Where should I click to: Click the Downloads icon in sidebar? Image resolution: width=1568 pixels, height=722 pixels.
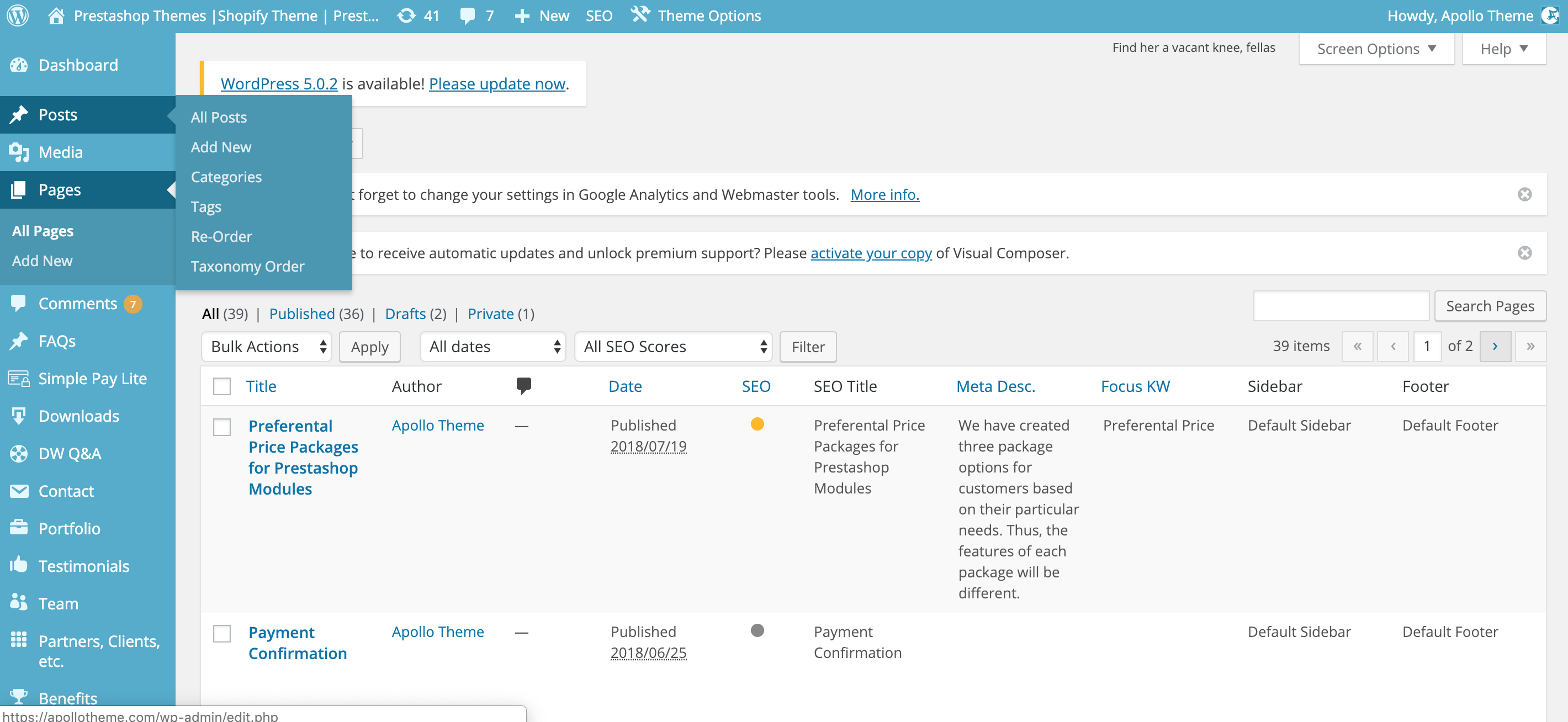pos(19,416)
